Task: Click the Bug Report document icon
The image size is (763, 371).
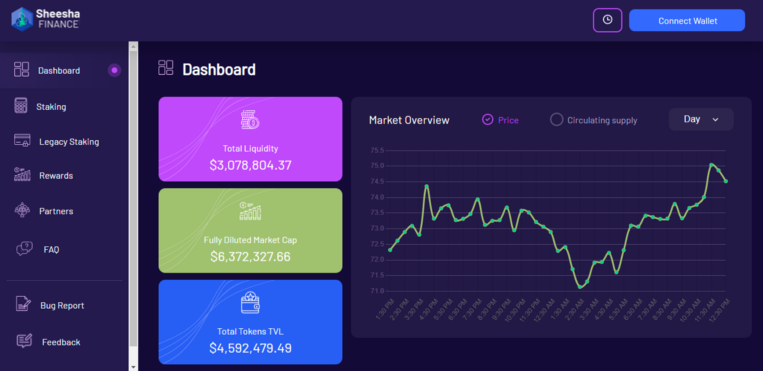Action: point(23,304)
